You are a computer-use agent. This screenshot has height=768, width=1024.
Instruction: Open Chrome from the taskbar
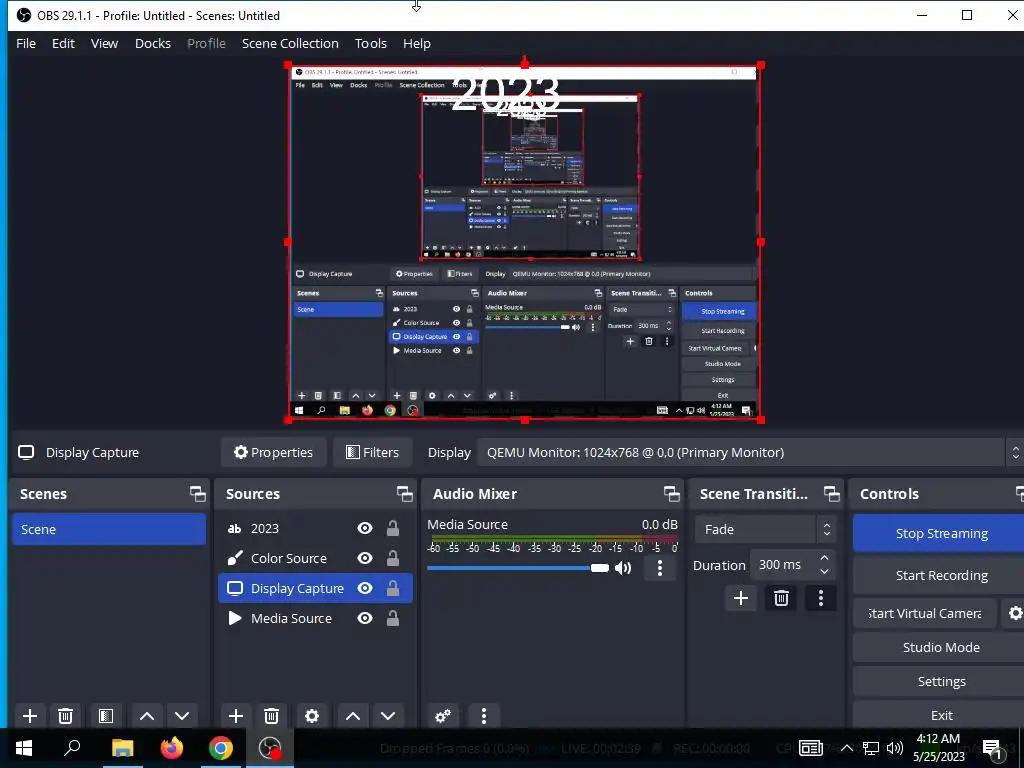click(221, 748)
